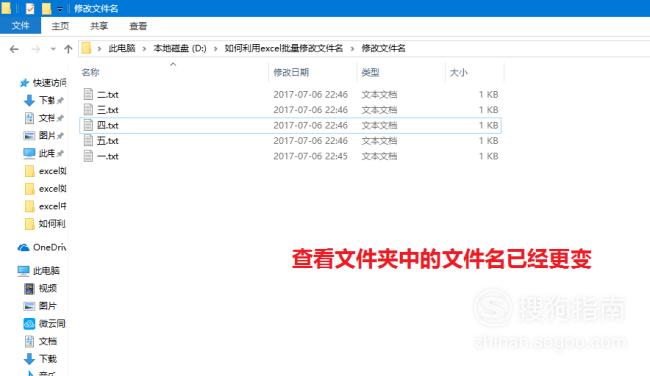650x376 pixels.
Task: Open 快速访问 in the navigation pane
Action: point(49,83)
